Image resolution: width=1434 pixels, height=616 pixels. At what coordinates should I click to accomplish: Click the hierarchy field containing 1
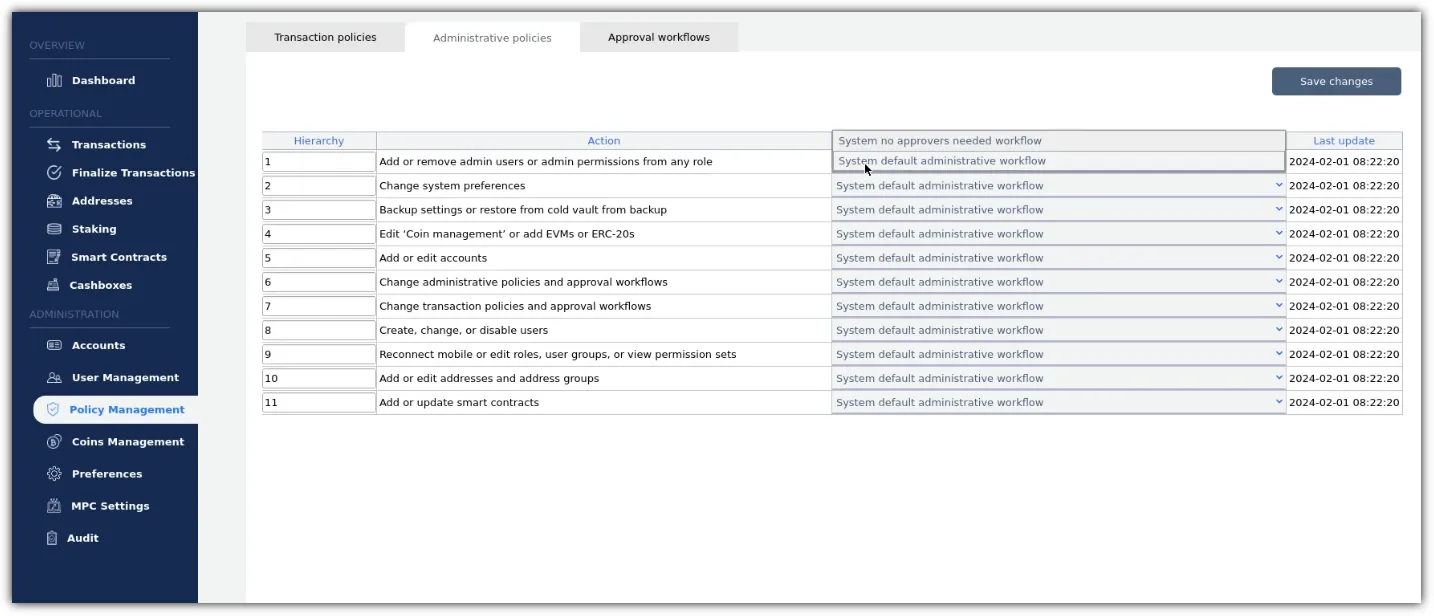tap(319, 162)
